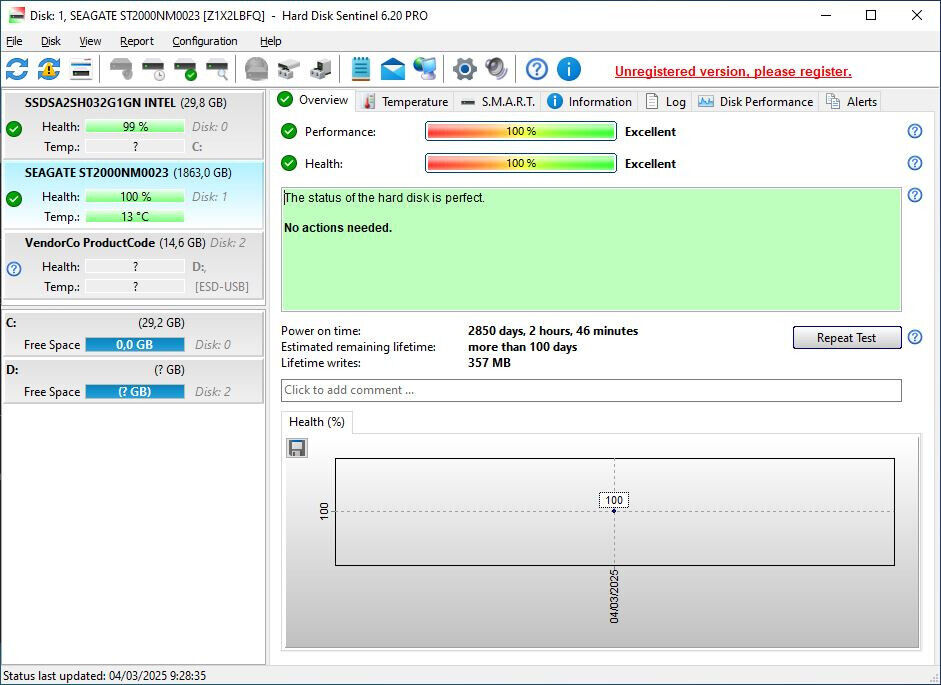Click the speaker sound toolbar icon
The width and height of the screenshot is (941, 685).
pyautogui.click(x=496, y=69)
